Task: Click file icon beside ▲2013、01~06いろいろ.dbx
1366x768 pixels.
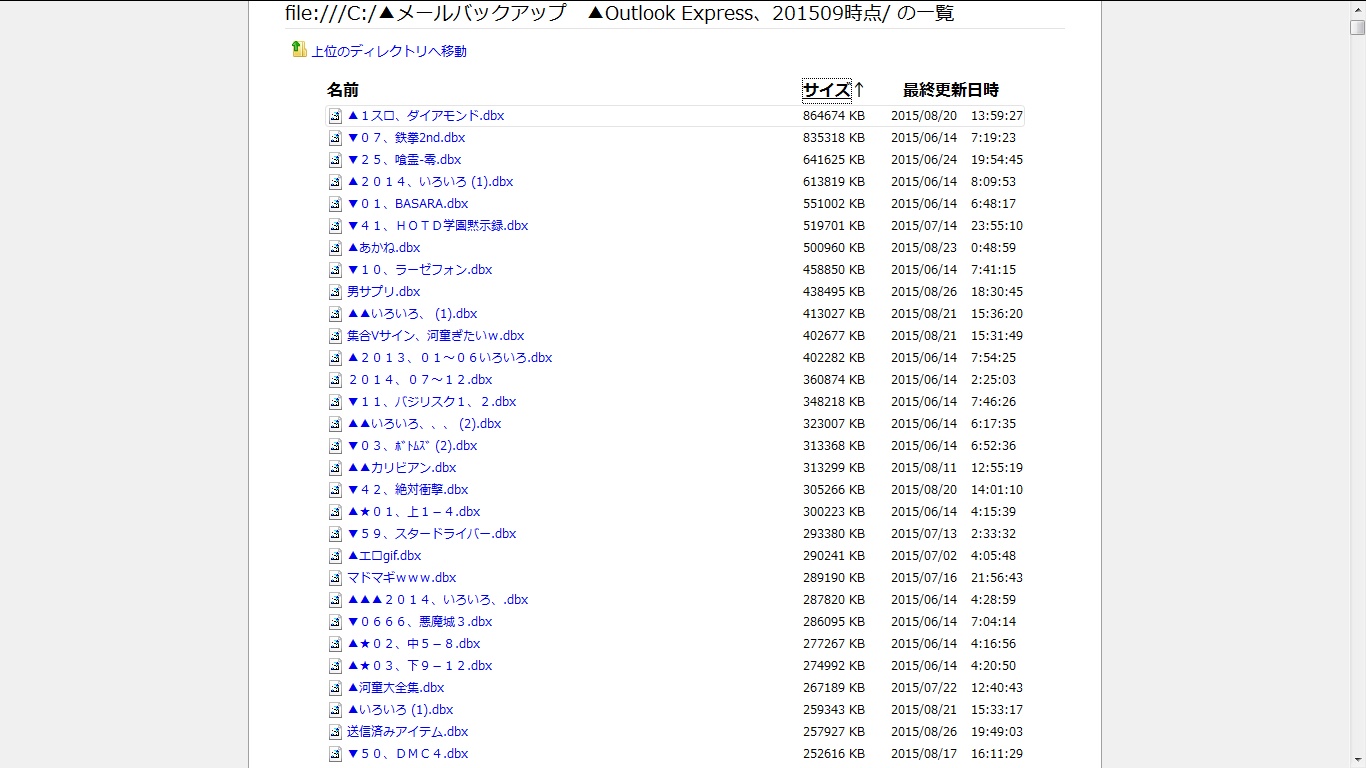Action: (336, 358)
